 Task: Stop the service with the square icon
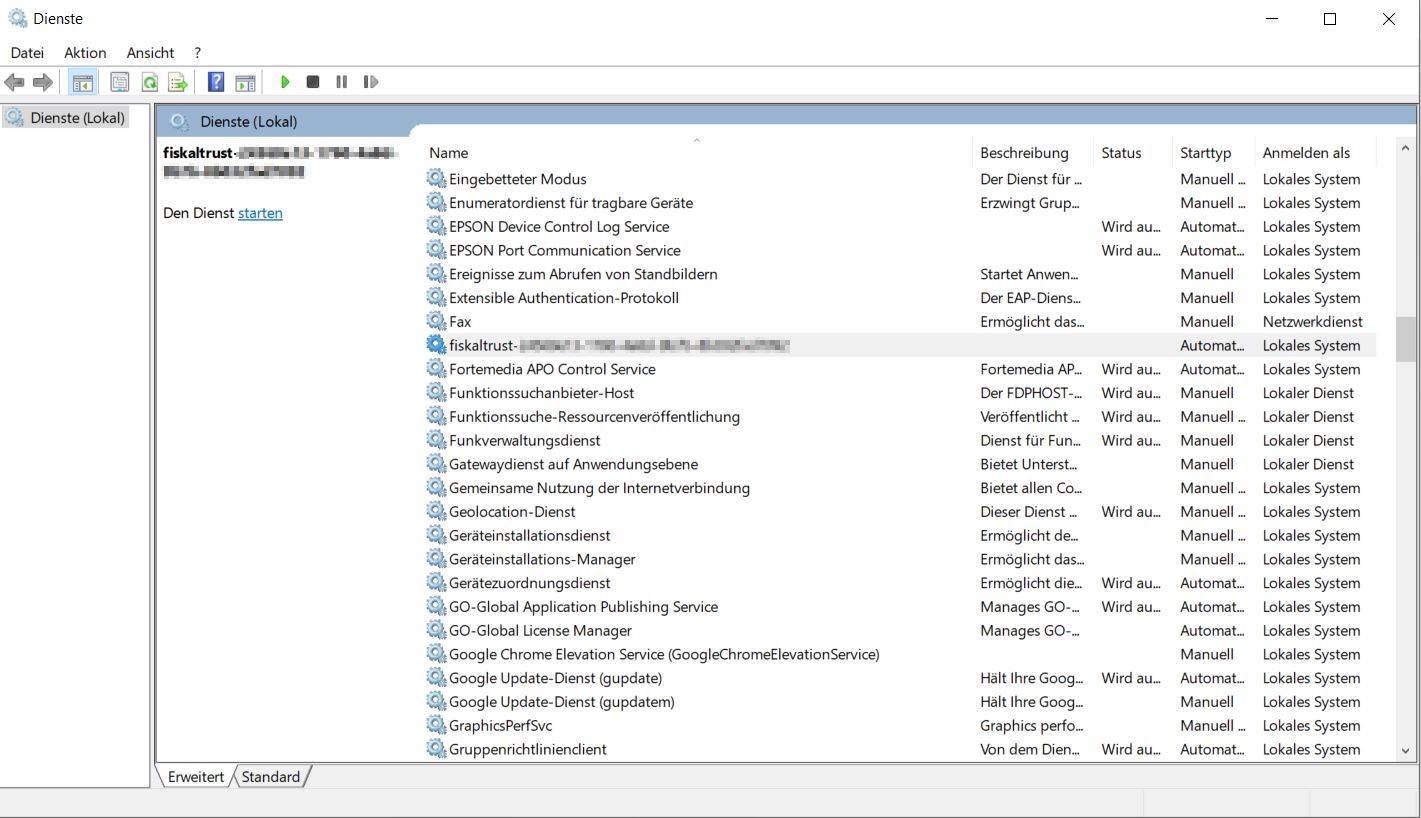point(313,82)
